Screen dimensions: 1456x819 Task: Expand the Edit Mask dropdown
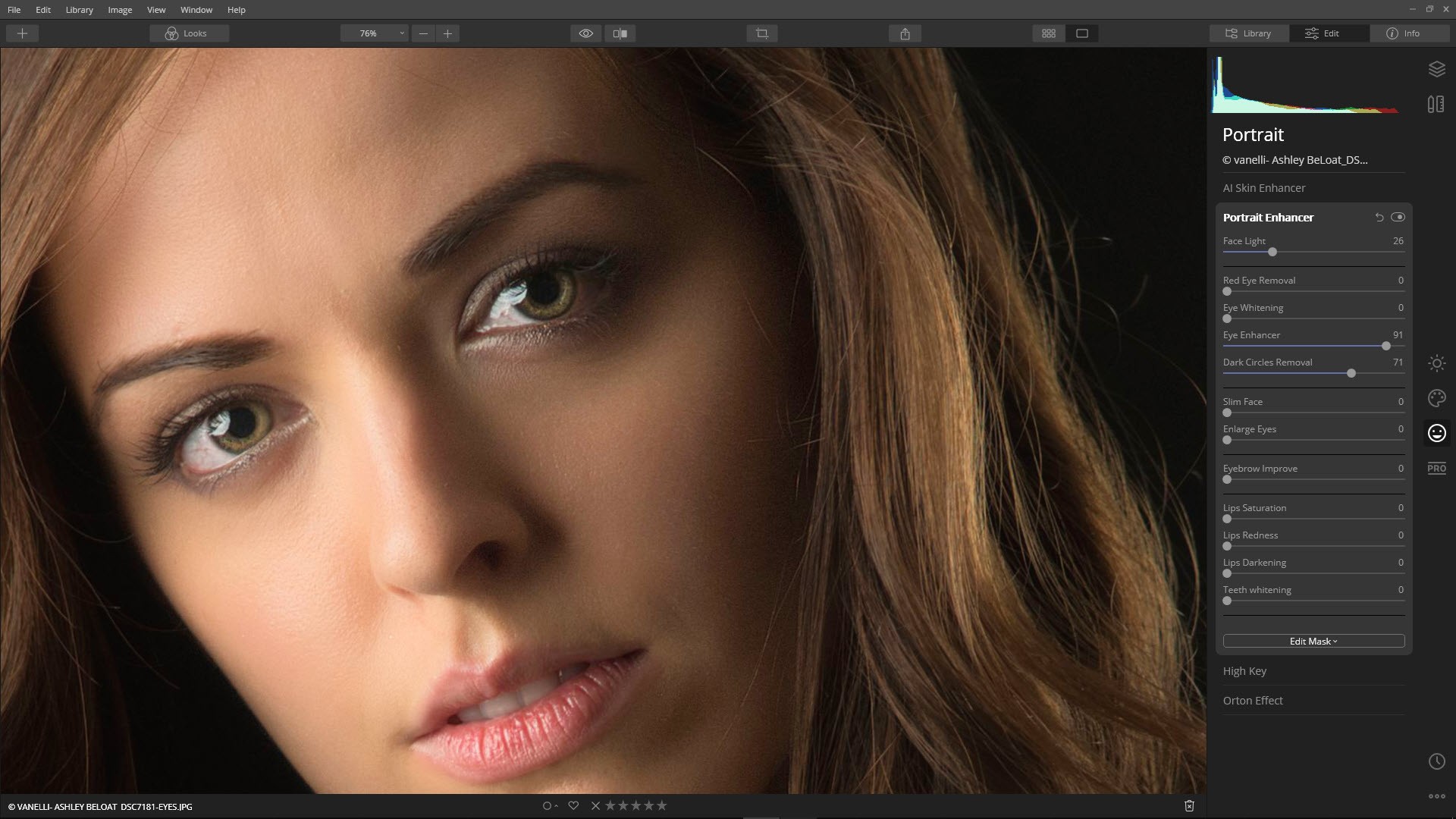(1313, 642)
